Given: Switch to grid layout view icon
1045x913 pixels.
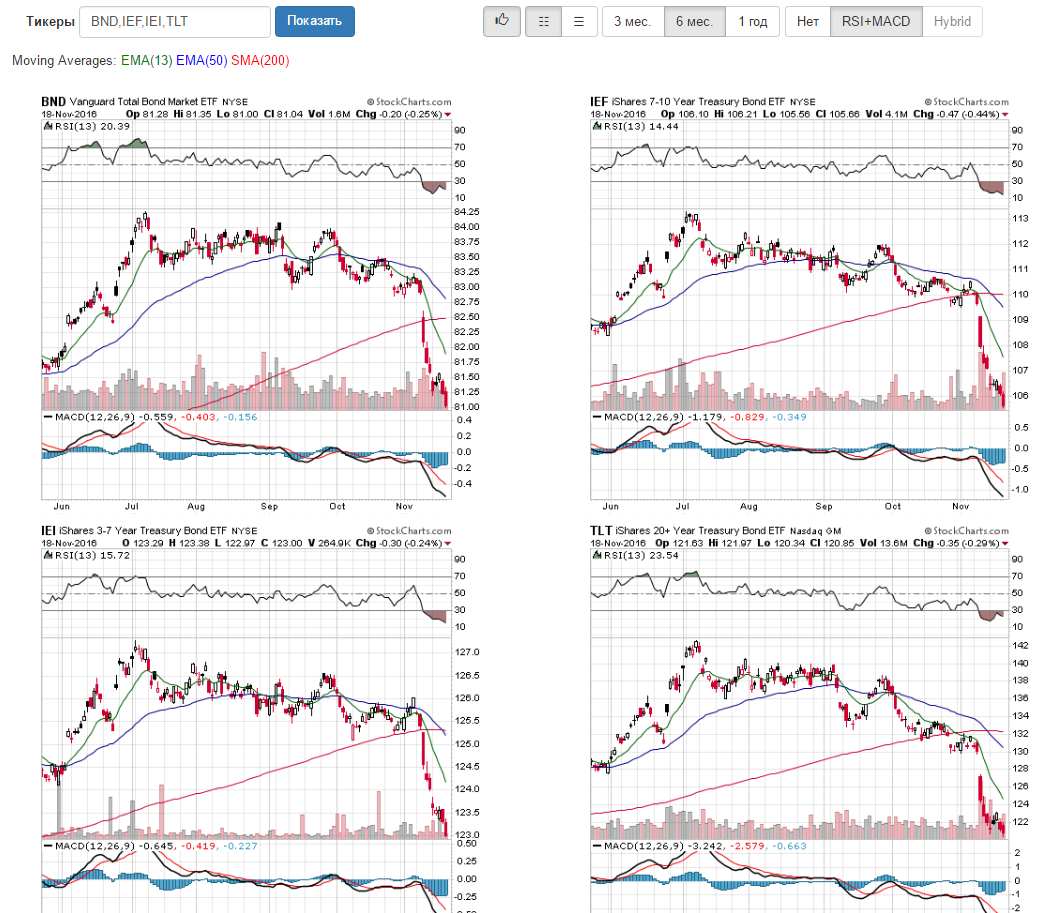Looking at the screenshot, I should [x=543, y=21].
